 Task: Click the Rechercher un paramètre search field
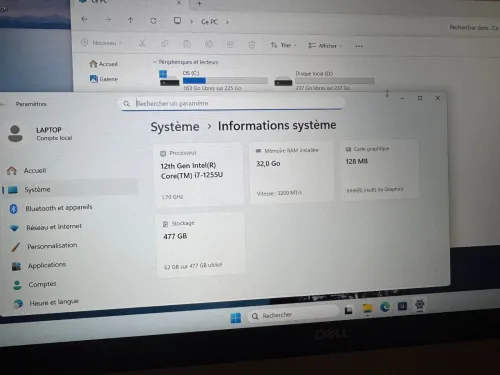pos(231,103)
